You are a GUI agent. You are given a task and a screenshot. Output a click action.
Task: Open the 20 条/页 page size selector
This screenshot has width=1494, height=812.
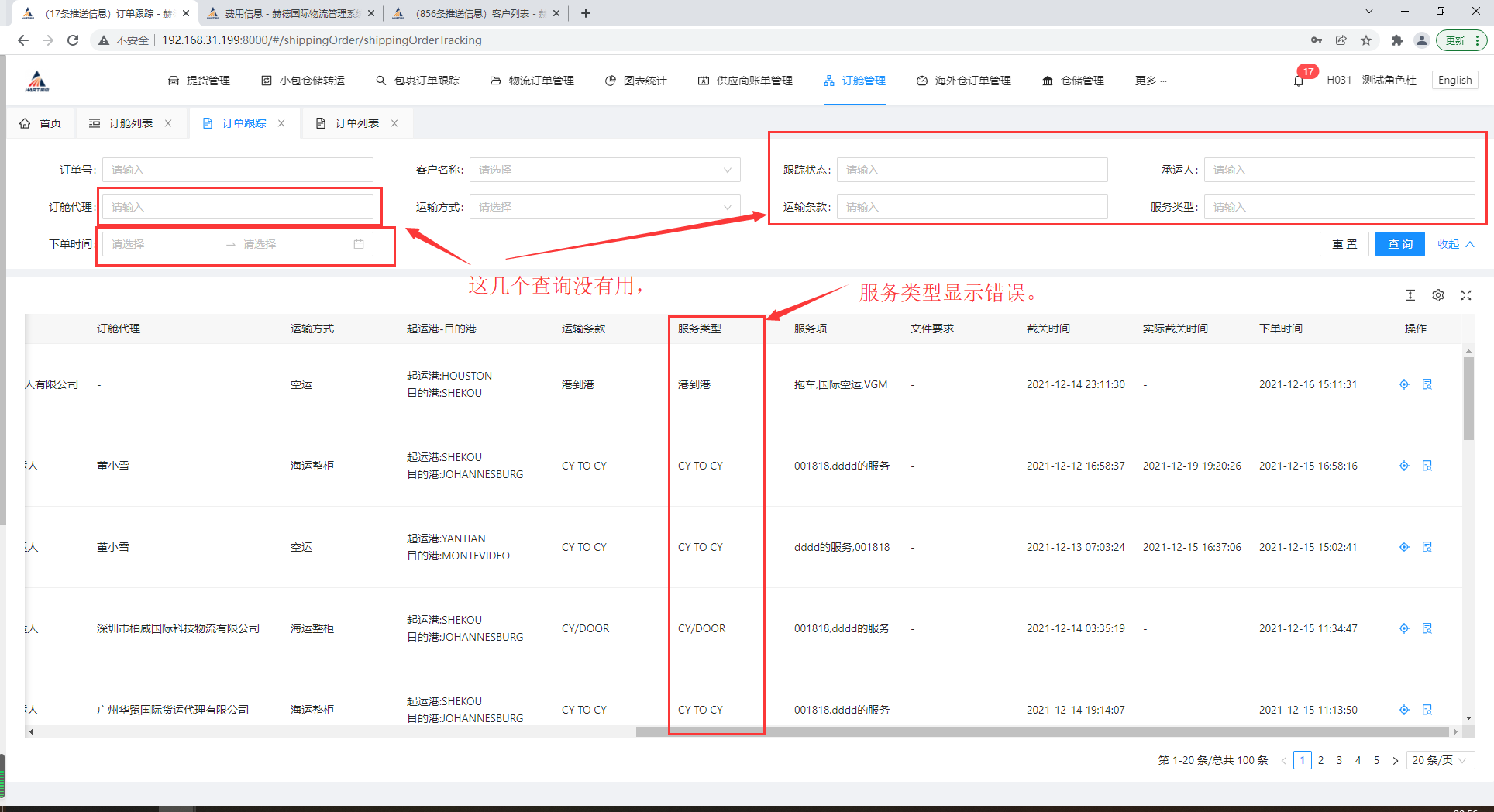point(1439,760)
